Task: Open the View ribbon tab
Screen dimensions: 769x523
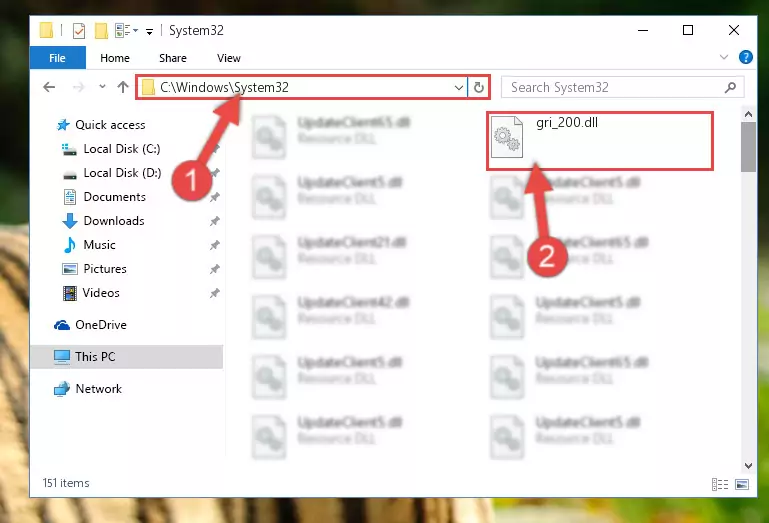Action: [x=229, y=58]
